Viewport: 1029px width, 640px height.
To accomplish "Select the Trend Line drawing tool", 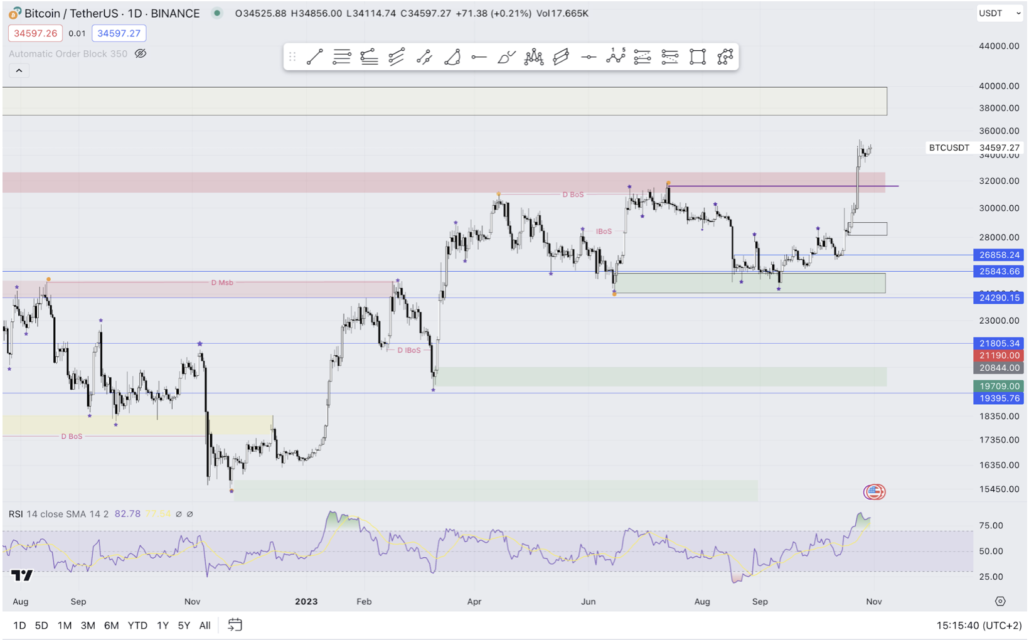I will (x=314, y=57).
